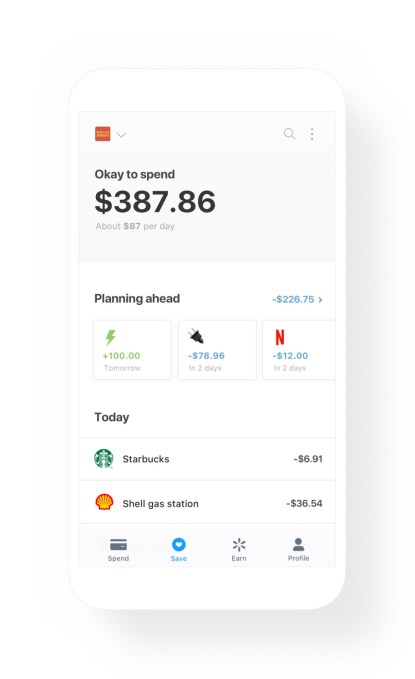
Task: Tap the green lightning bolt icon
Action: tap(110, 337)
